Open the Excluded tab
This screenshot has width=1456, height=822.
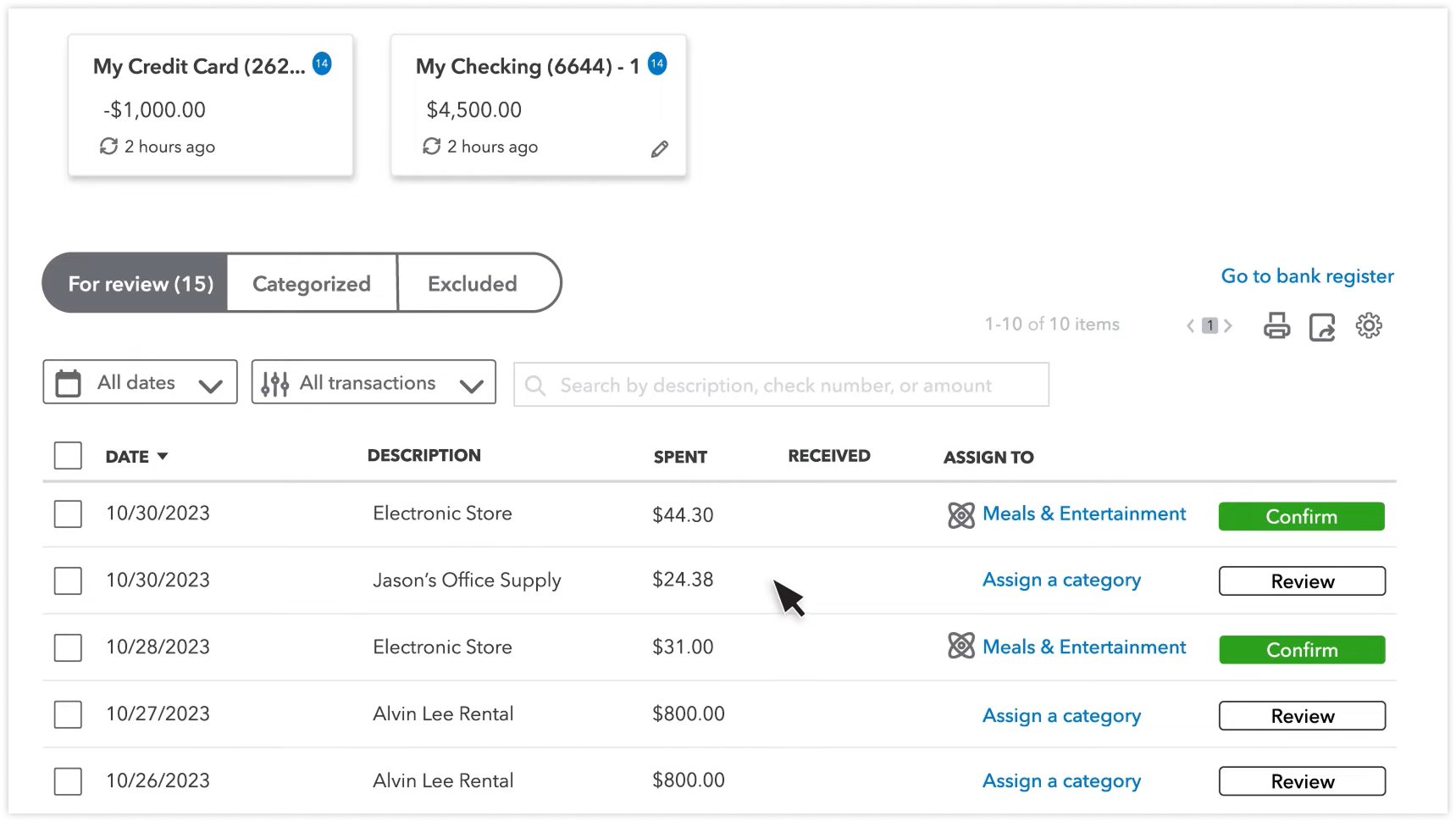[472, 283]
